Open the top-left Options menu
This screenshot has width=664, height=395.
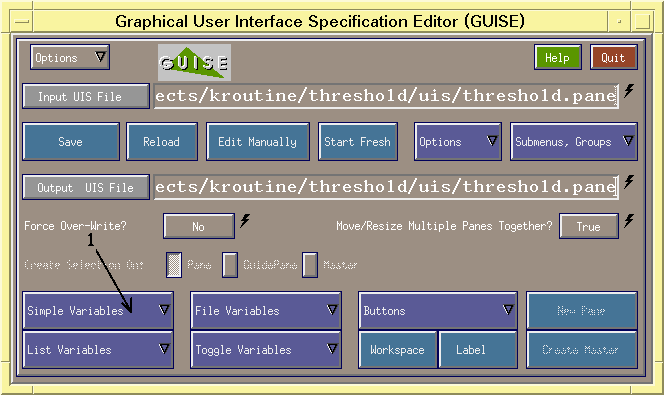(x=70, y=57)
